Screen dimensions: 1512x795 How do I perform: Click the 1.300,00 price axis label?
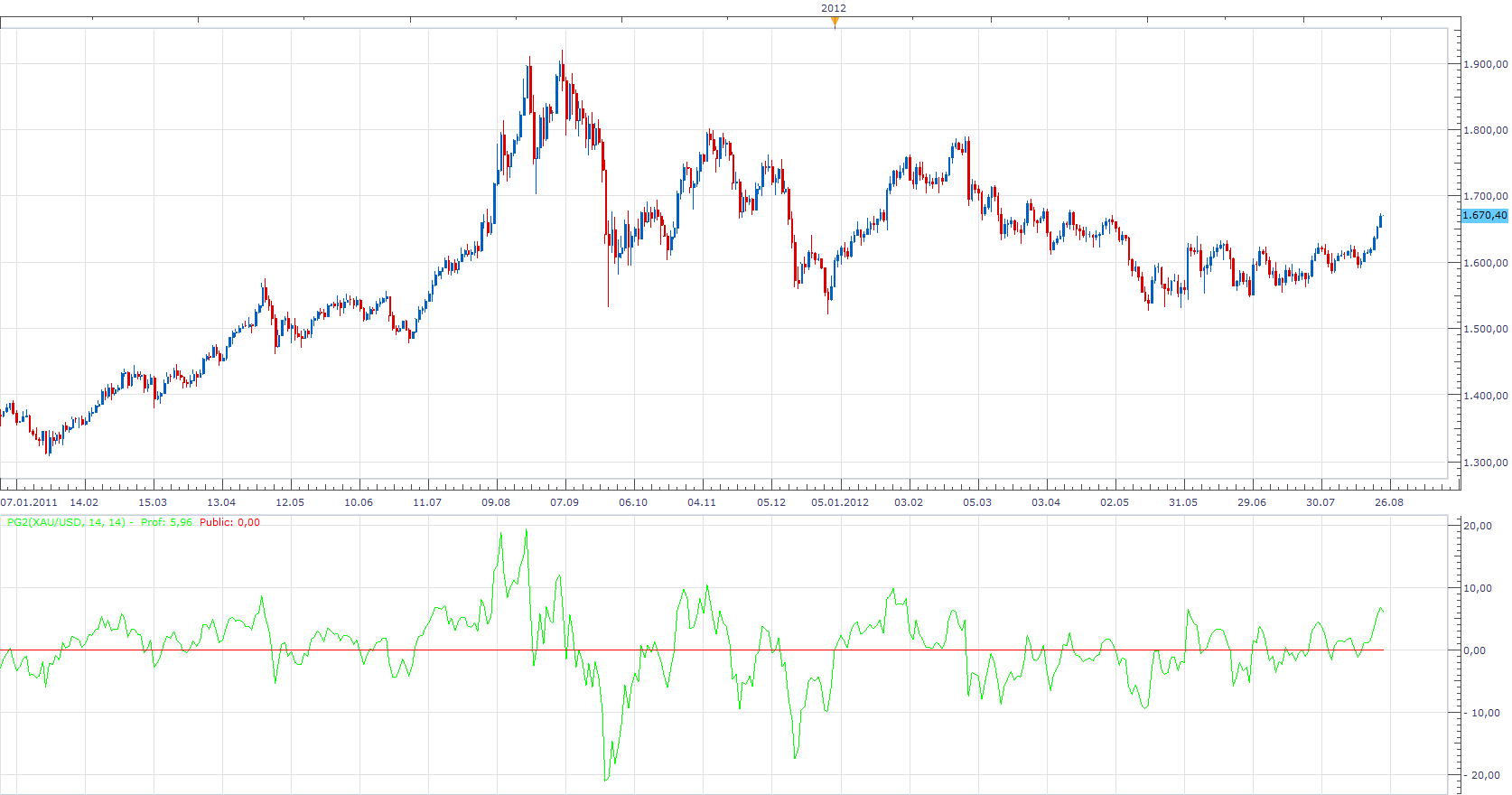(x=1485, y=463)
